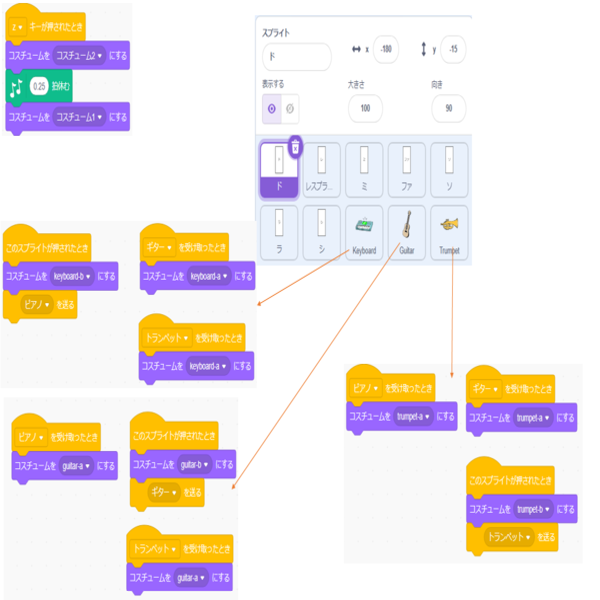The width and height of the screenshot is (600, 600).
Task: Open ピアノ received dropdown above guitar-a block
Action: tap(31, 437)
